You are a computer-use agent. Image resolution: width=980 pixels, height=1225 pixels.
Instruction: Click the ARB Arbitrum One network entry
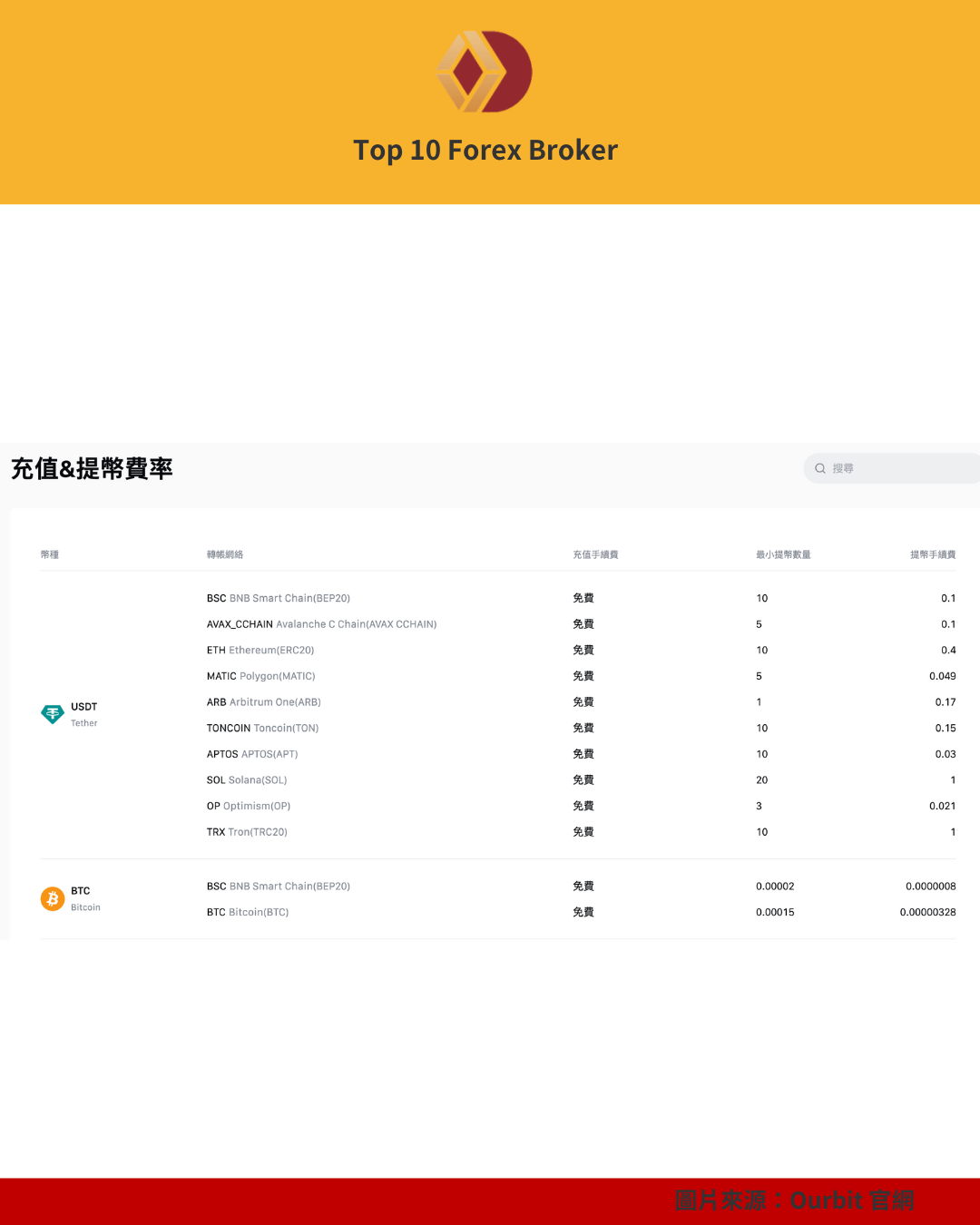tap(263, 701)
